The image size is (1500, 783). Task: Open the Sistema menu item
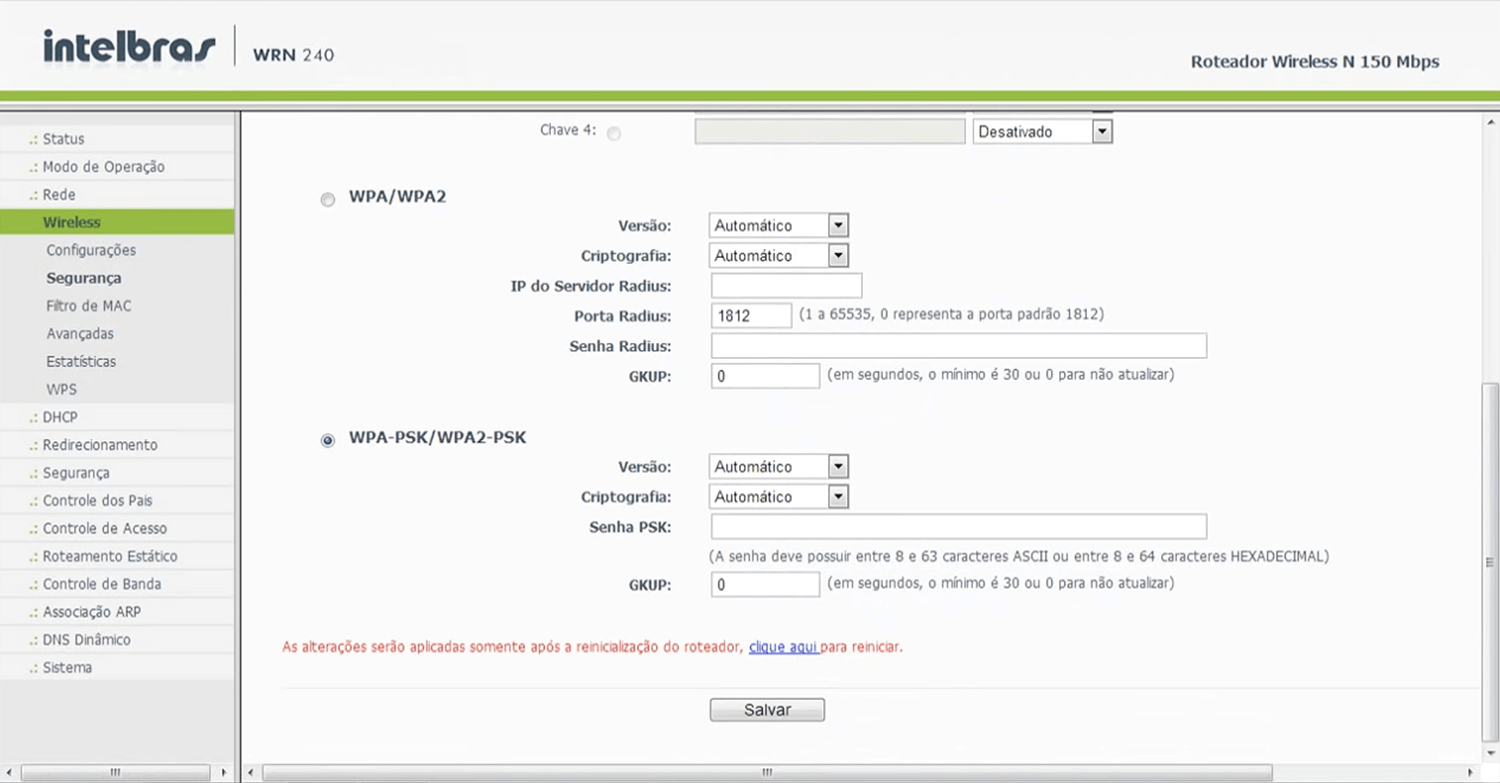click(x=67, y=667)
